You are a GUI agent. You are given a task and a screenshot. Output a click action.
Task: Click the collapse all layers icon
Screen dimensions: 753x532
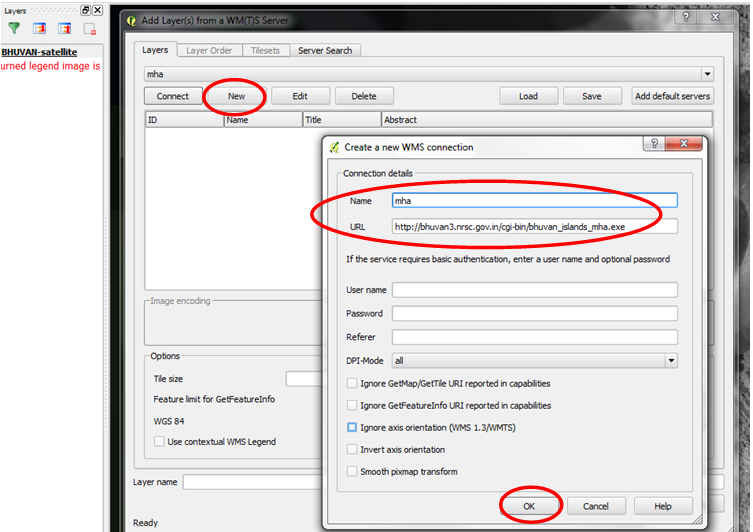[x=64, y=28]
